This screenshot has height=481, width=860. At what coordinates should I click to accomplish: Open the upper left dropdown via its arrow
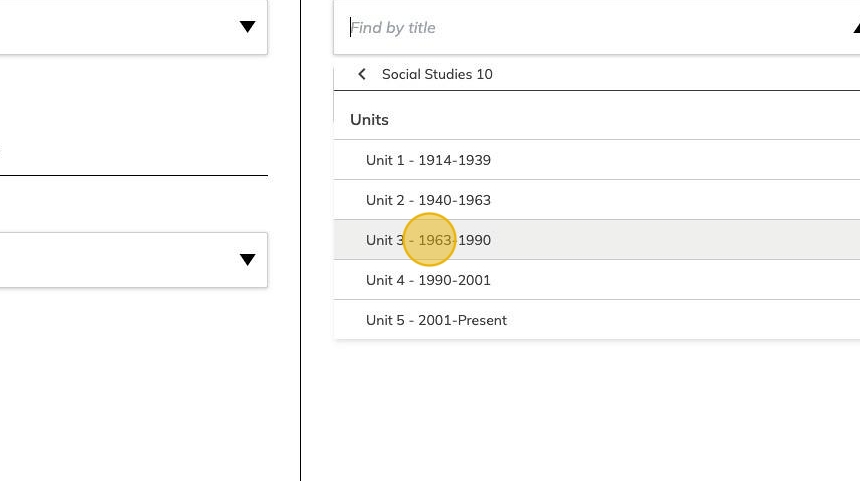click(x=248, y=27)
